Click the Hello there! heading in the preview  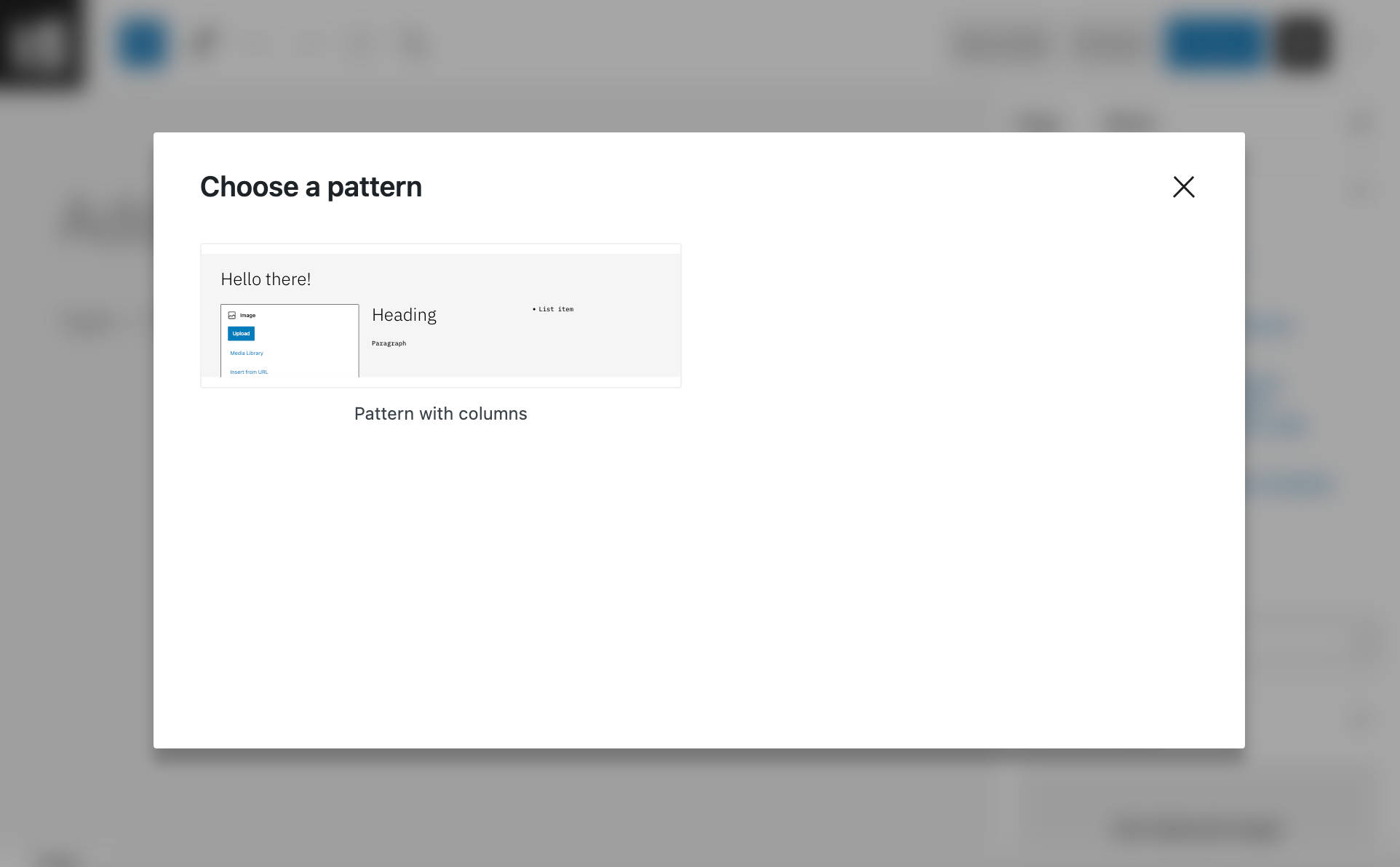(x=266, y=279)
